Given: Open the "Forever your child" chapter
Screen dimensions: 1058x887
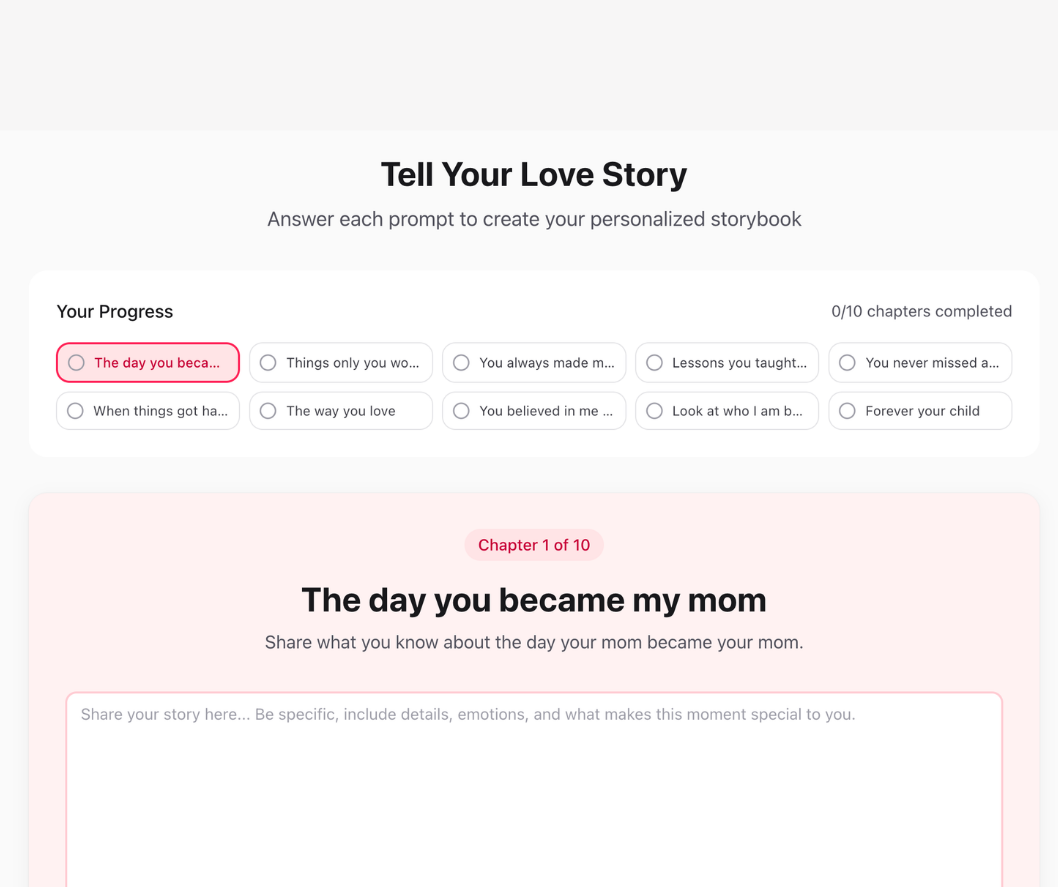Looking at the screenshot, I should tap(919, 410).
